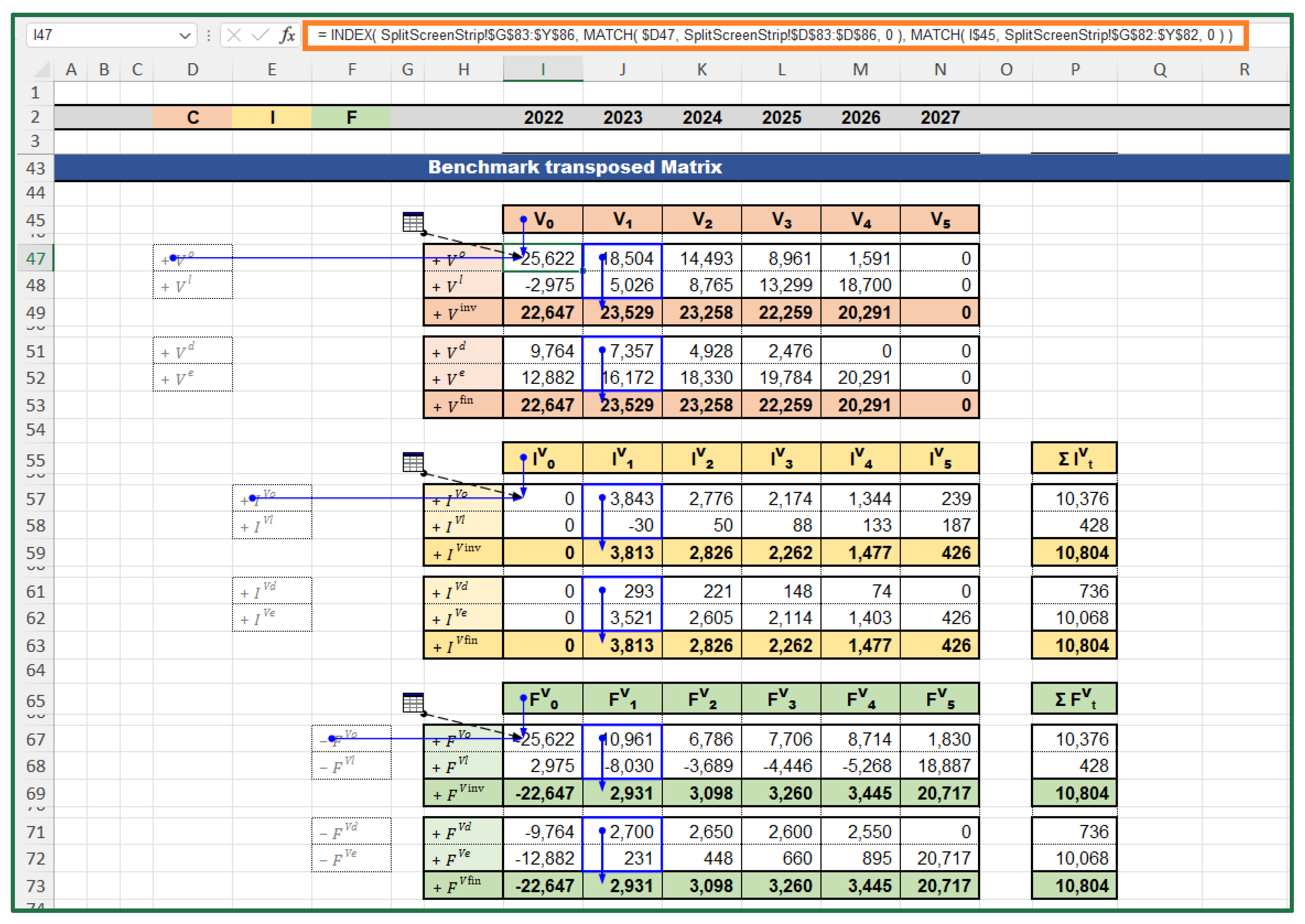Select column P header
This screenshot has width=1305, height=924.
coord(1074,70)
